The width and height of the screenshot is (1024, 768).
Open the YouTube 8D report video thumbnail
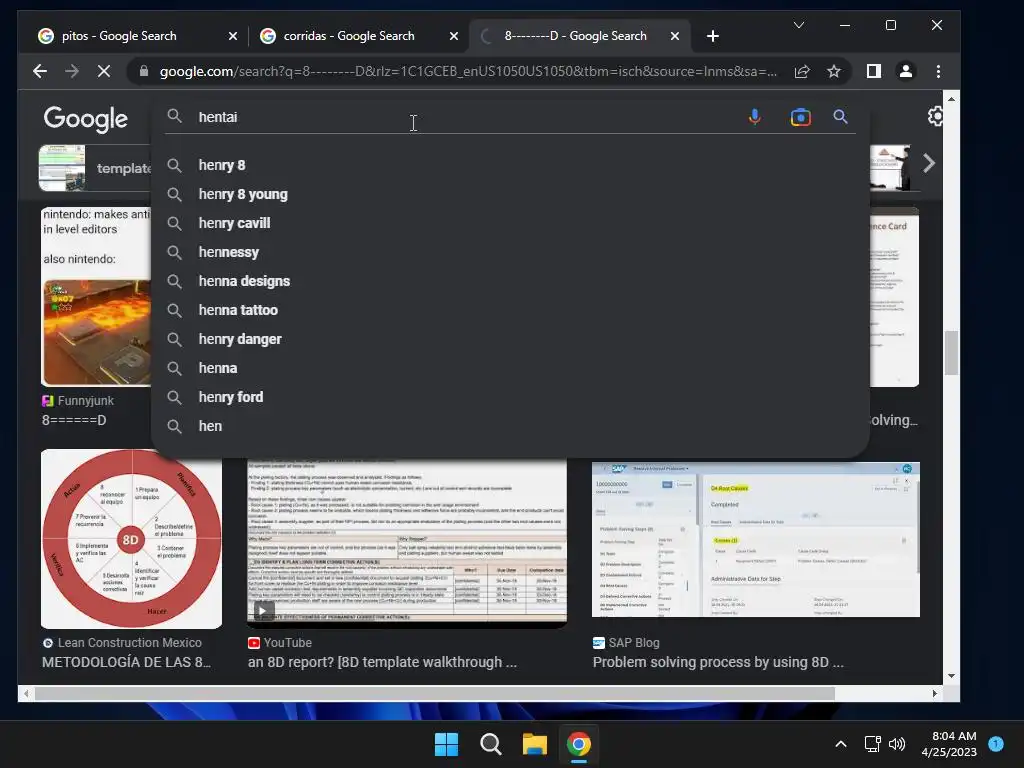[407, 542]
